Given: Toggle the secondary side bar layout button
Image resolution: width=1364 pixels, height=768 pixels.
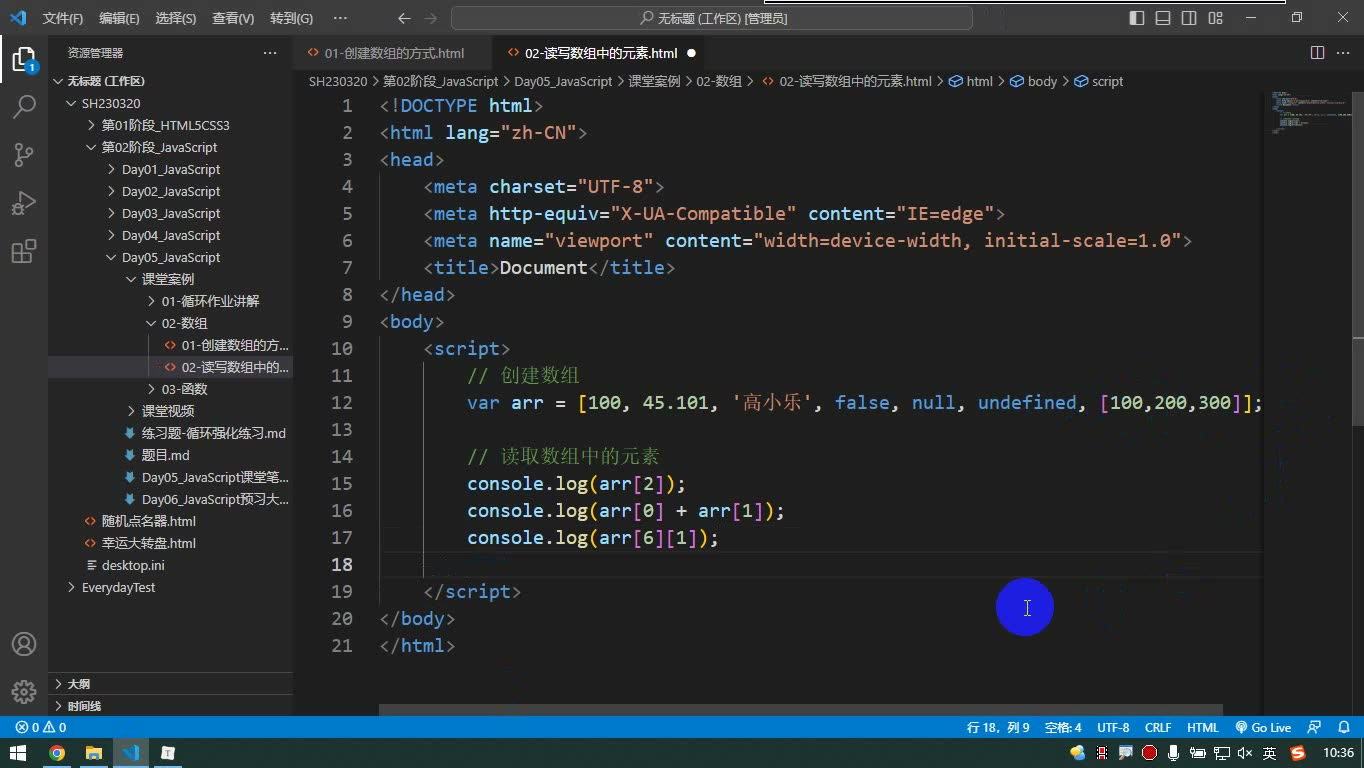Looking at the screenshot, I should coord(1189,18).
